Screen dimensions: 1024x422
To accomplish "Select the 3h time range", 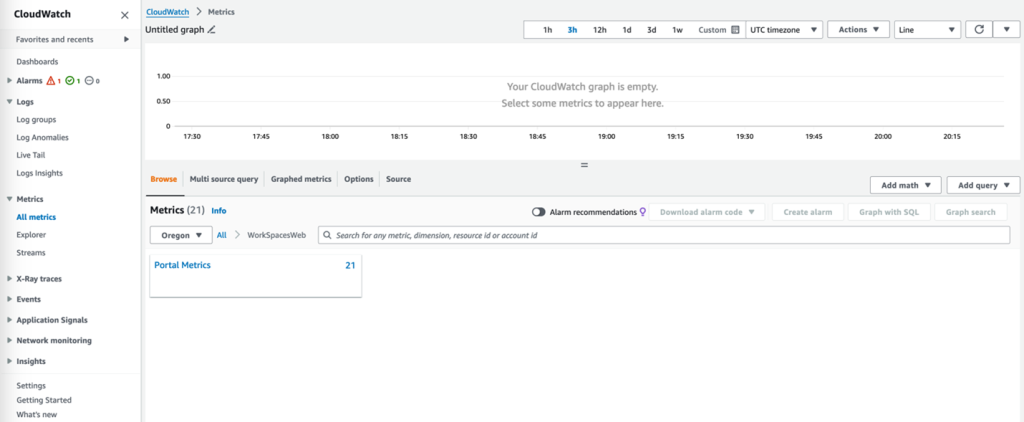I will click(573, 30).
